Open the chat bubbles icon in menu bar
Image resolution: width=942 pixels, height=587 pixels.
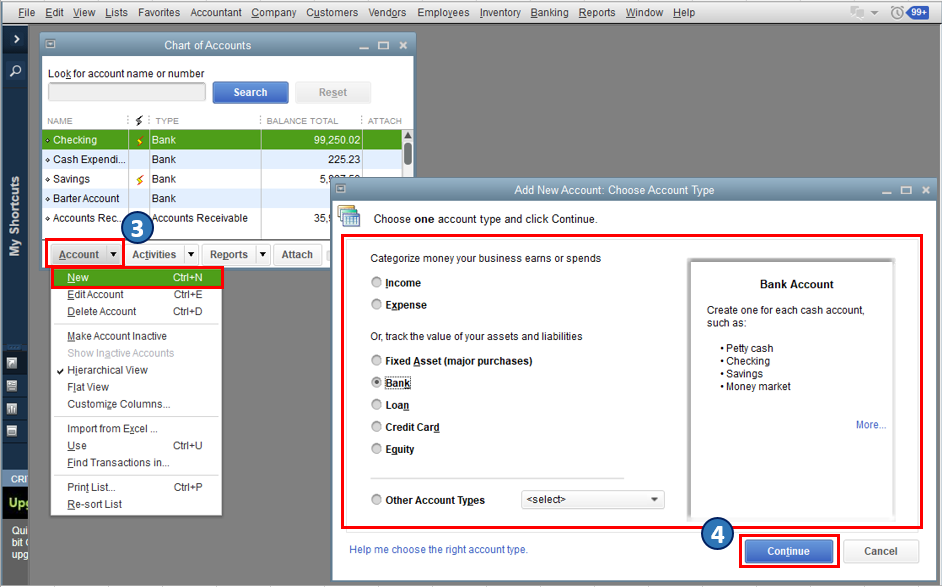click(x=857, y=12)
